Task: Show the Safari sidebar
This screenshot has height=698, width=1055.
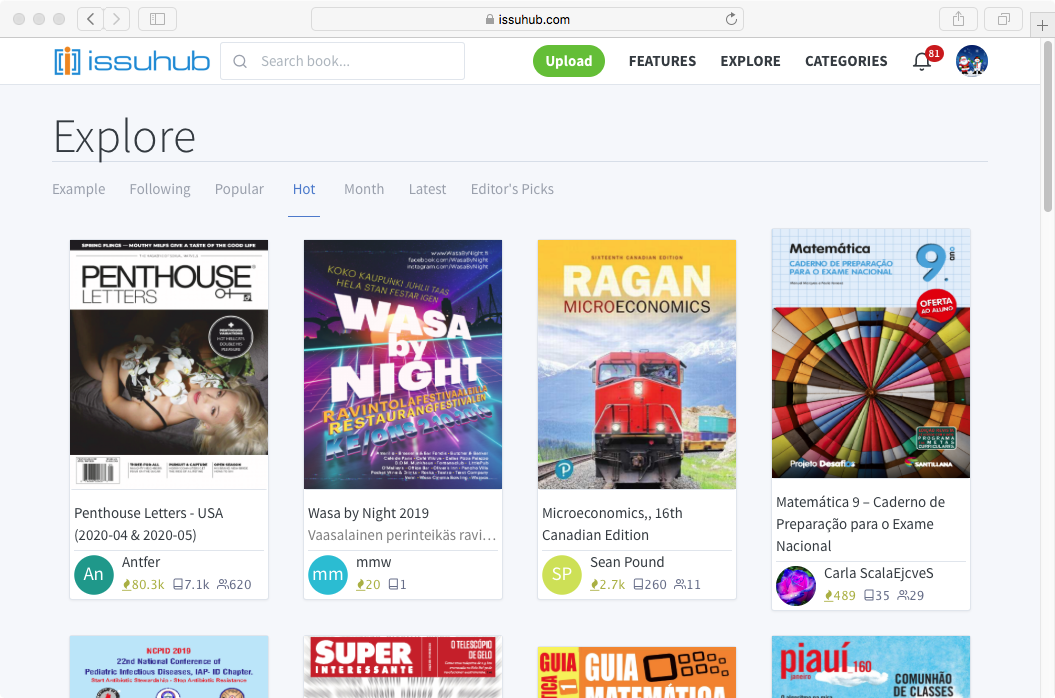Action: (157, 19)
